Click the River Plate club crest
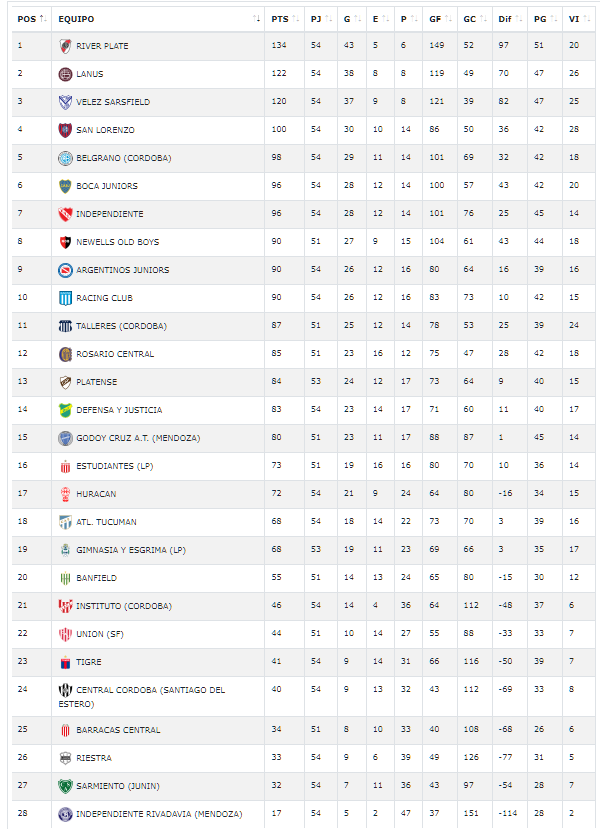Screen dimensions: 605x829 [x=65, y=46]
